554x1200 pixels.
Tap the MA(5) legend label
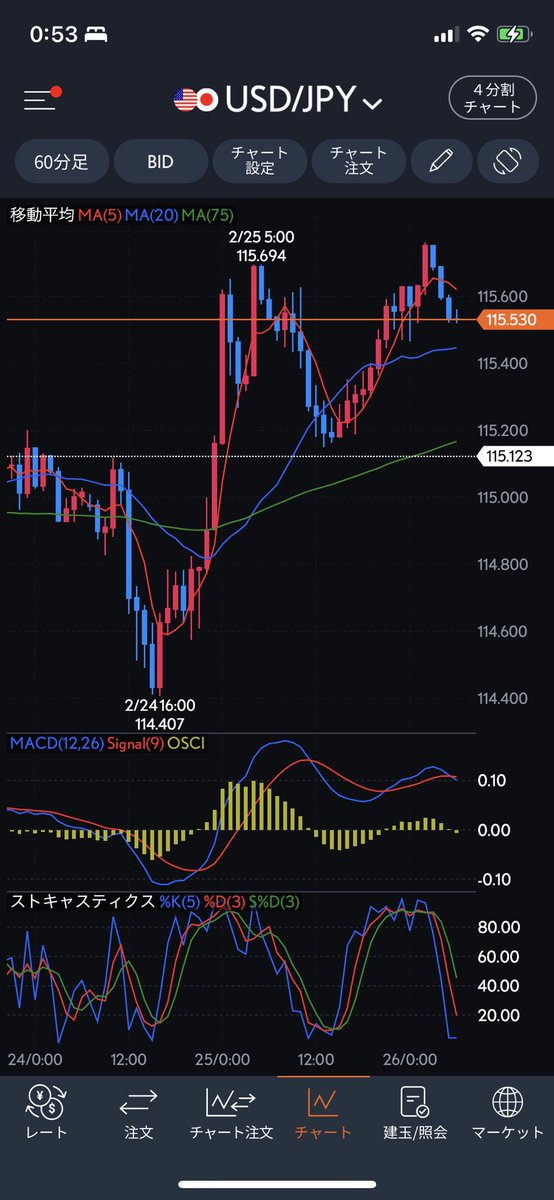(x=99, y=215)
